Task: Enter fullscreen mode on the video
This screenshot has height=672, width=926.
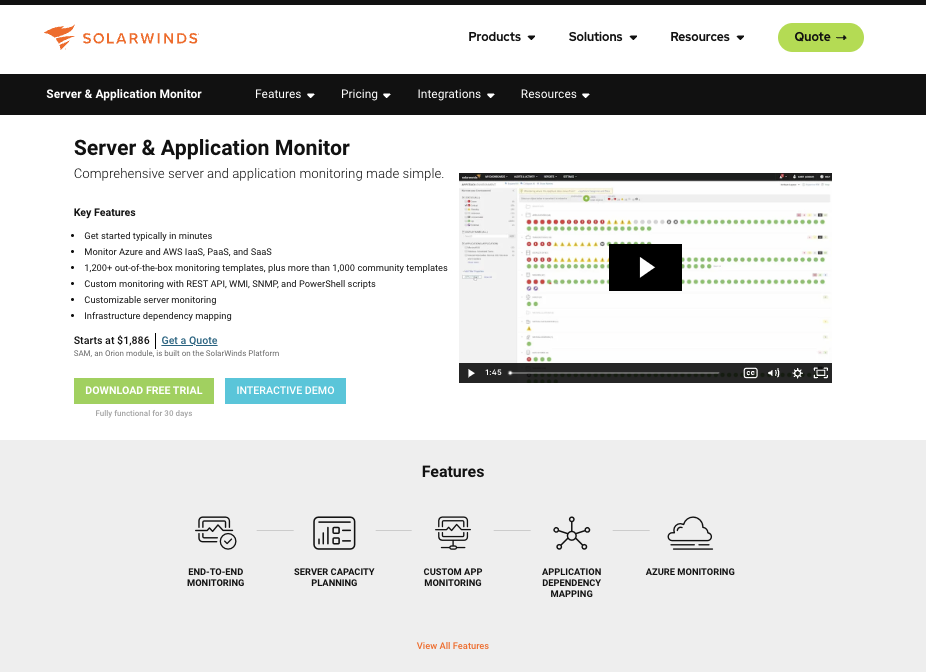Action: (x=821, y=372)
